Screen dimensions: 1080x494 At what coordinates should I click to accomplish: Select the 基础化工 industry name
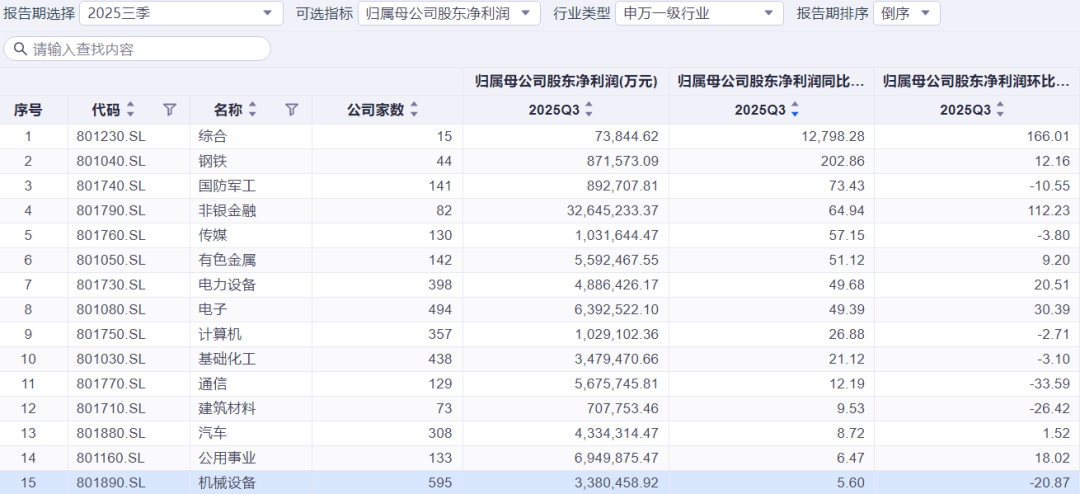pyautogui.click(x=227, y=360)
